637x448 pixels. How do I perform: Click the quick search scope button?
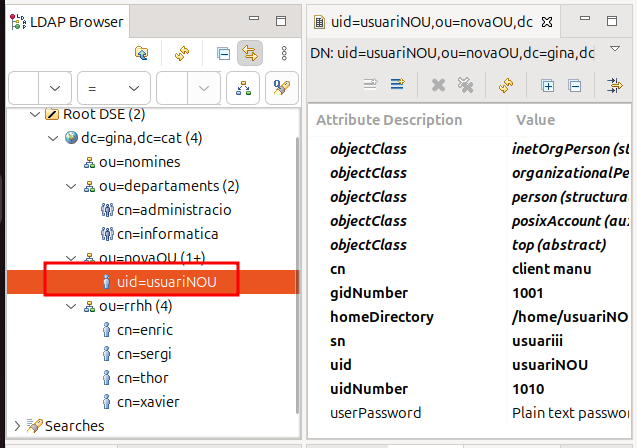pos(243,88)
